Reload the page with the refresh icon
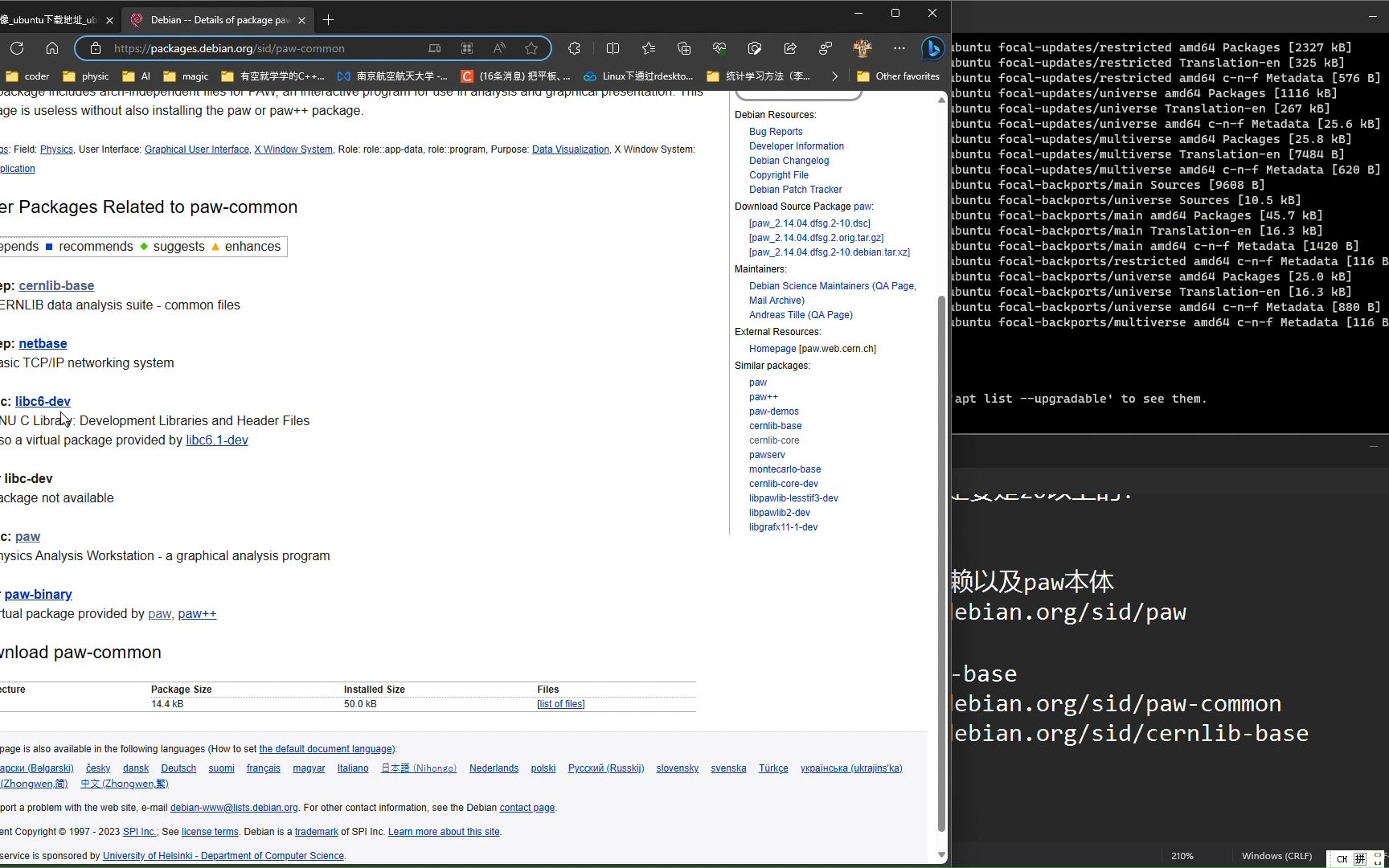 pyautogui.click(x=17, y=48)
